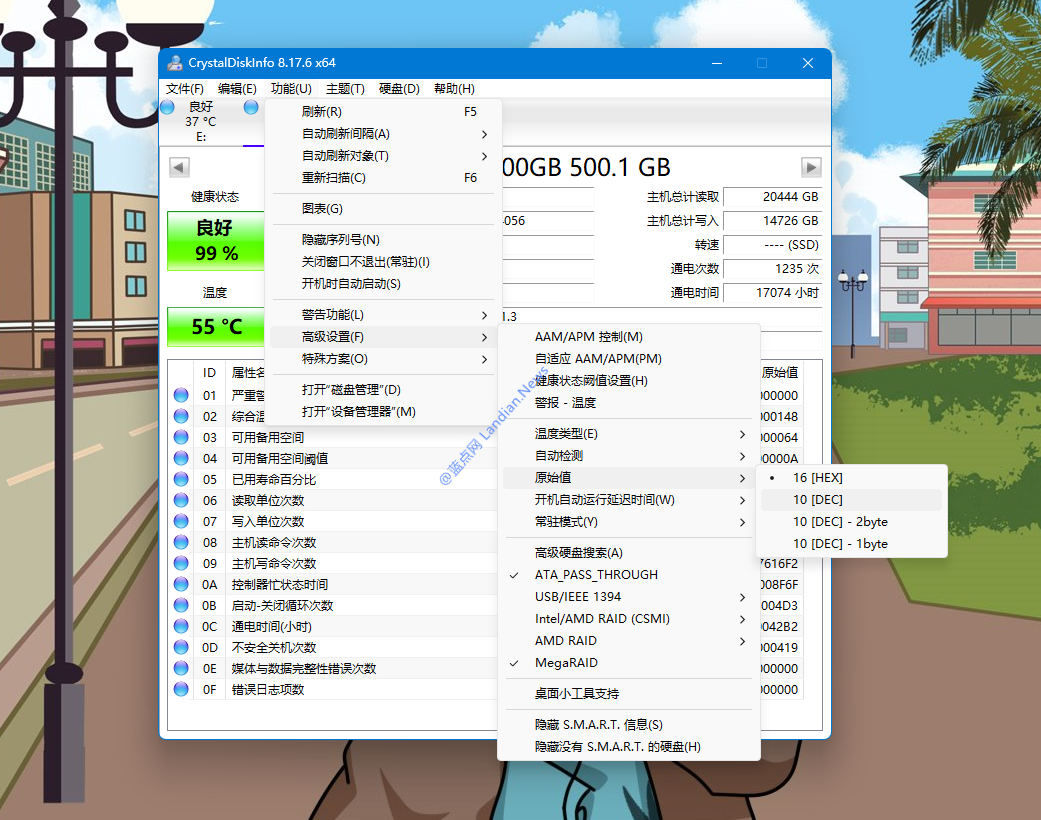Viewport: 1041px width, 820px height.
Task: Click the status orb for 06 读取单位次数
Action: point(181,500)
